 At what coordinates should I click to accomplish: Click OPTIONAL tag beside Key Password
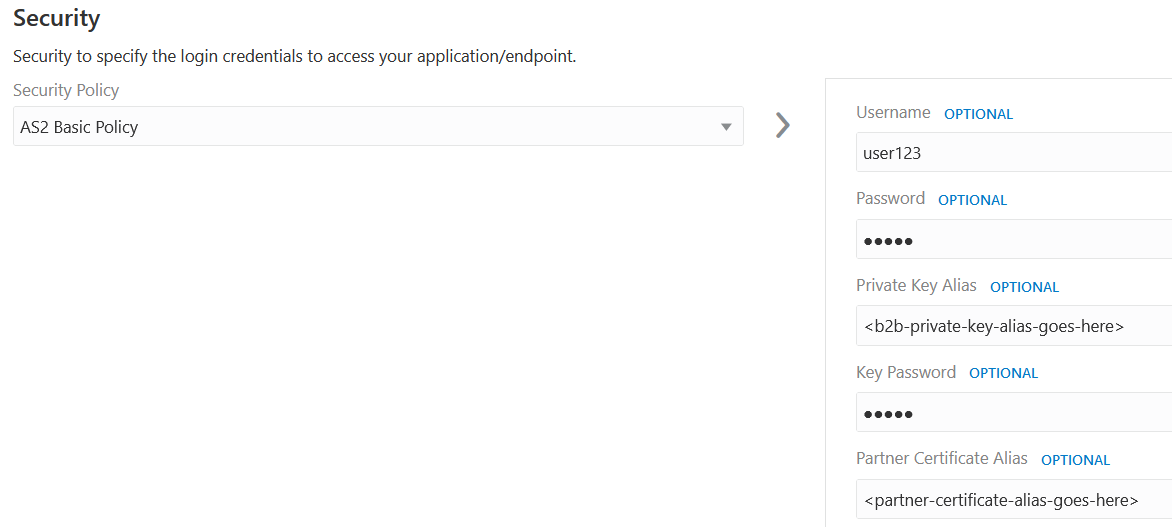point(1004,373)
